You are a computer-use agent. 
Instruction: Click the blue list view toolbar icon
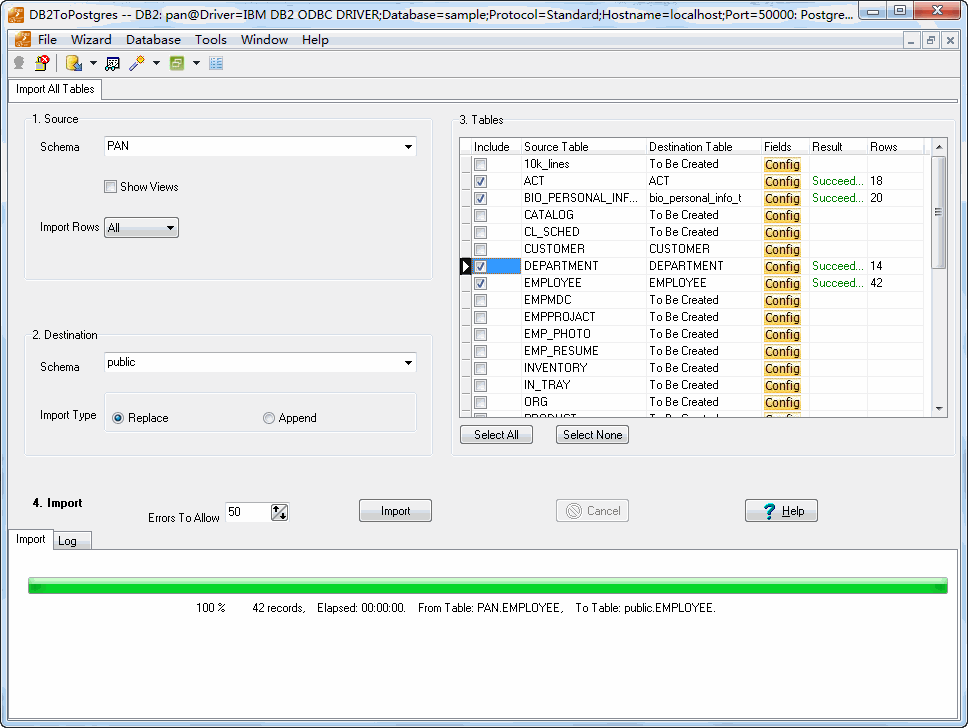pos(215,63)
